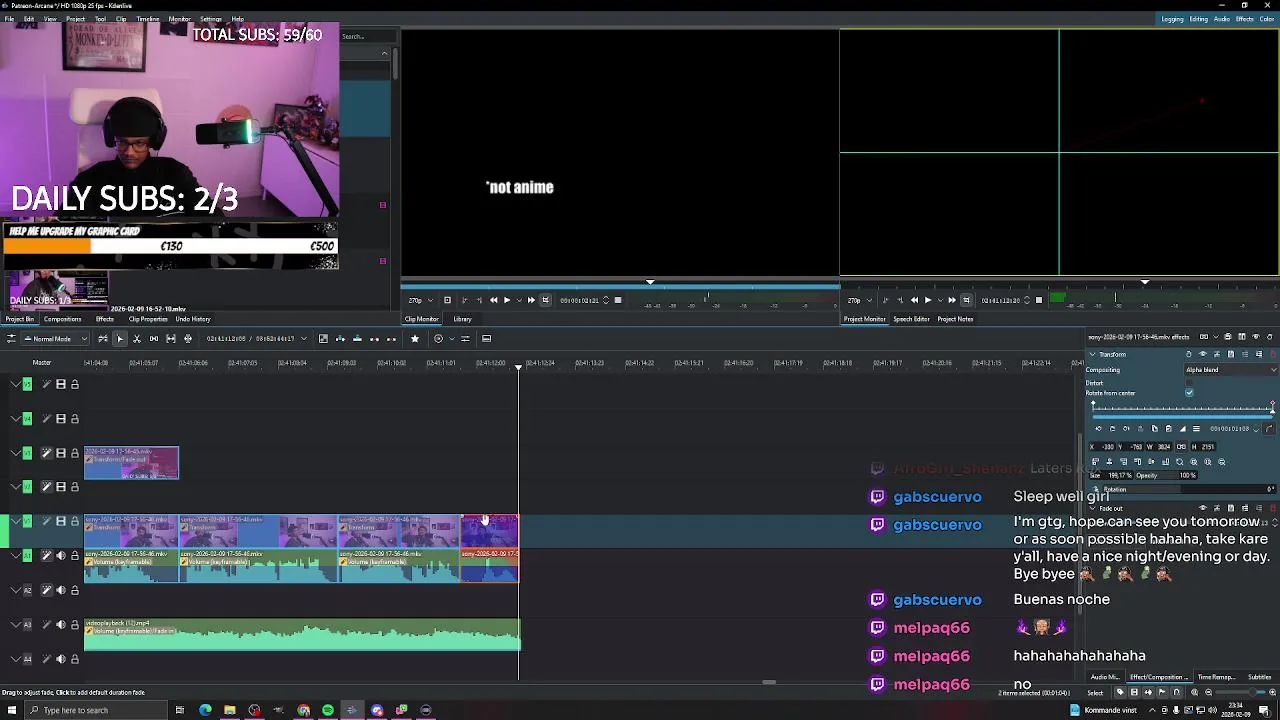Switch to the Library tab

pyautogui.click(x=462, y=319)
